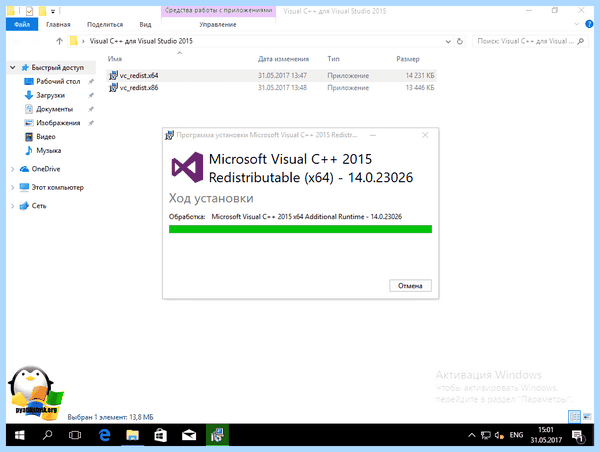This screenshot has height=452, width=600.
Task: Sort files by Тип column
Action: pos(333,59)
